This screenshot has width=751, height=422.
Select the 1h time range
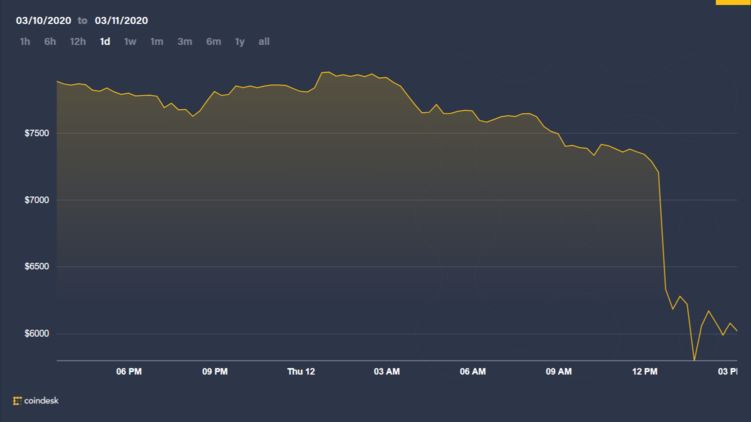(24, 41)
